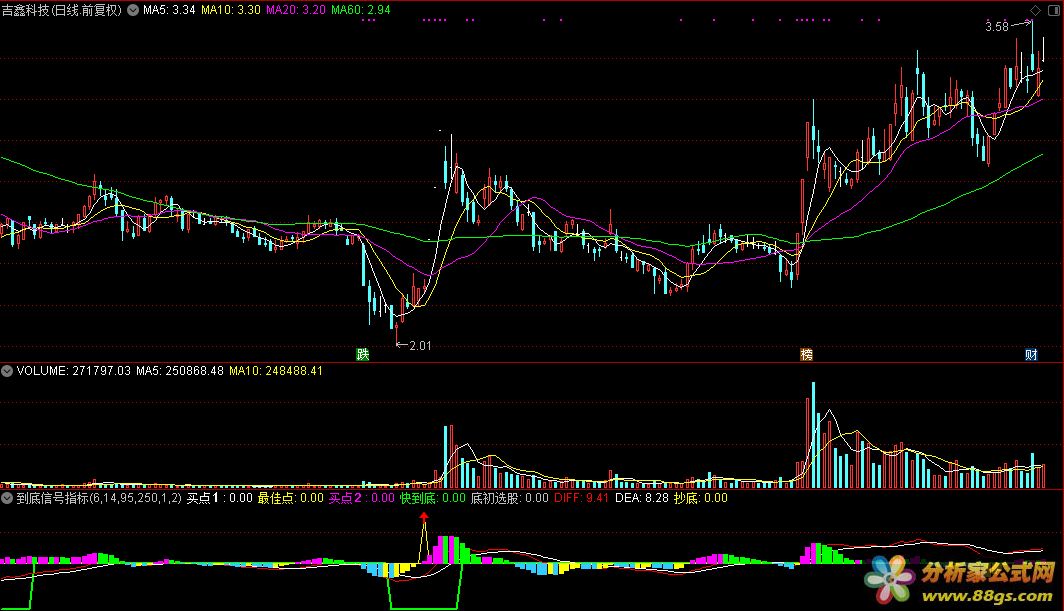Expand the VOLUME indicator dropdown arrow
Image resolution: width=1064 pixels, height=611 pixels.
point(7,371)
